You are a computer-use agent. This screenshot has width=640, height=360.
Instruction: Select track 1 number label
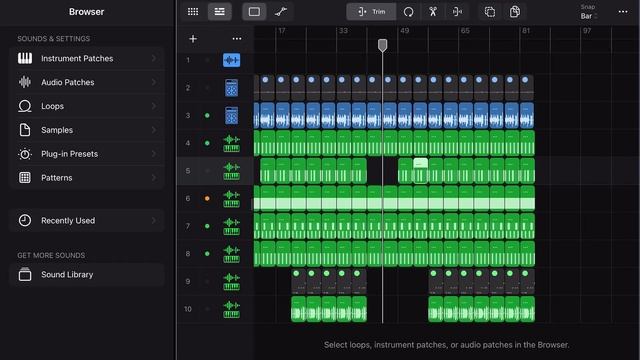(188, 60)
